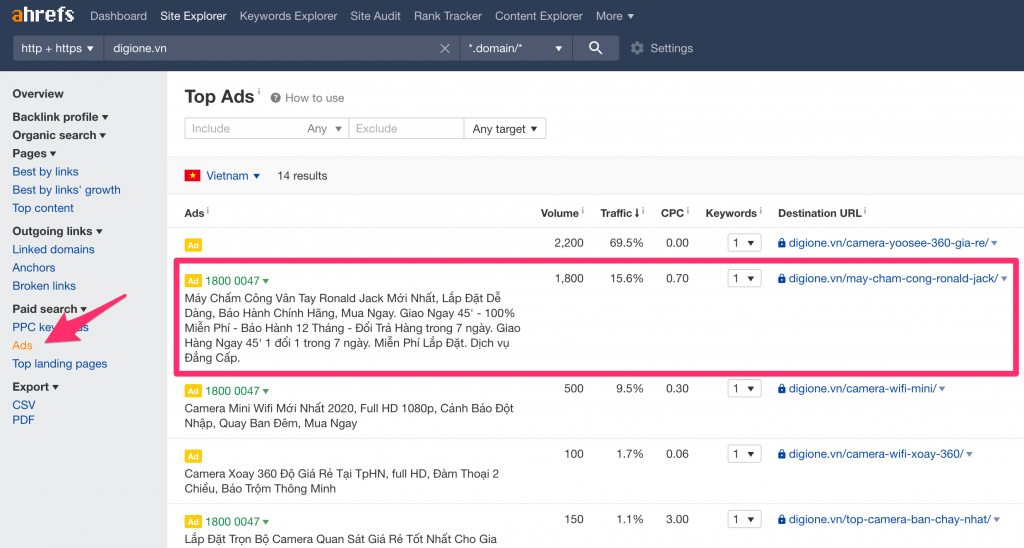The width and height of the screenshot is (1024, 548).
Task: Sort by Volume column header
Action: (560, 213)
